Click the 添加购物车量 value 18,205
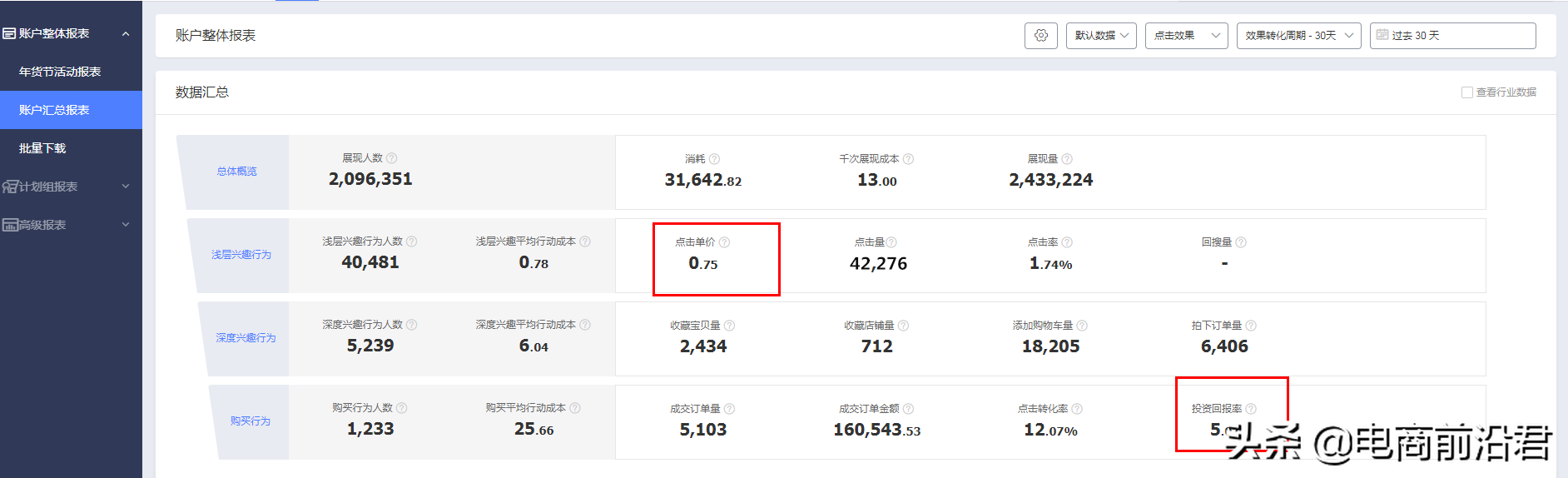The image size is (1568, 478). pos(1051,346)
